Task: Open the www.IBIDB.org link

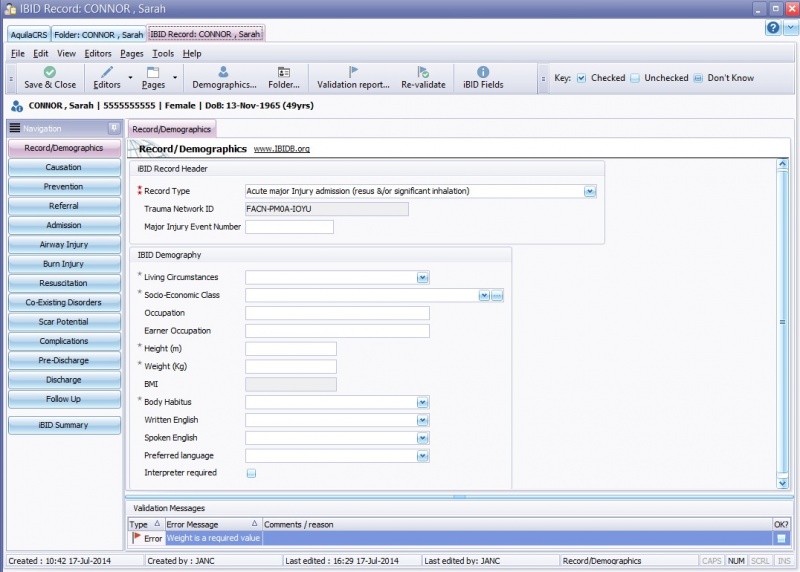Action: tap(281, 149)
